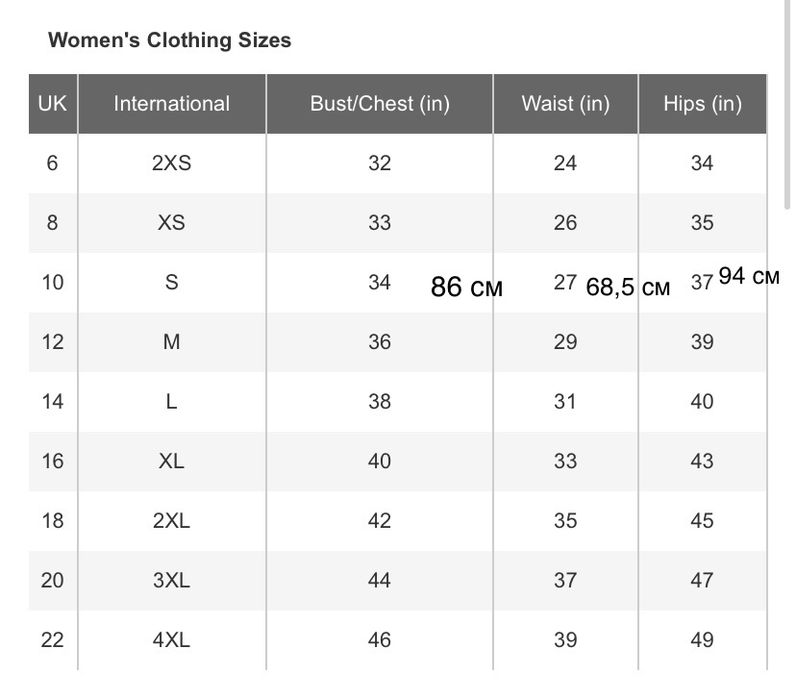The width and height of the screenshot is (796, 700).
Task: Click the UK size 8 cell
Action: click(52, 222)
